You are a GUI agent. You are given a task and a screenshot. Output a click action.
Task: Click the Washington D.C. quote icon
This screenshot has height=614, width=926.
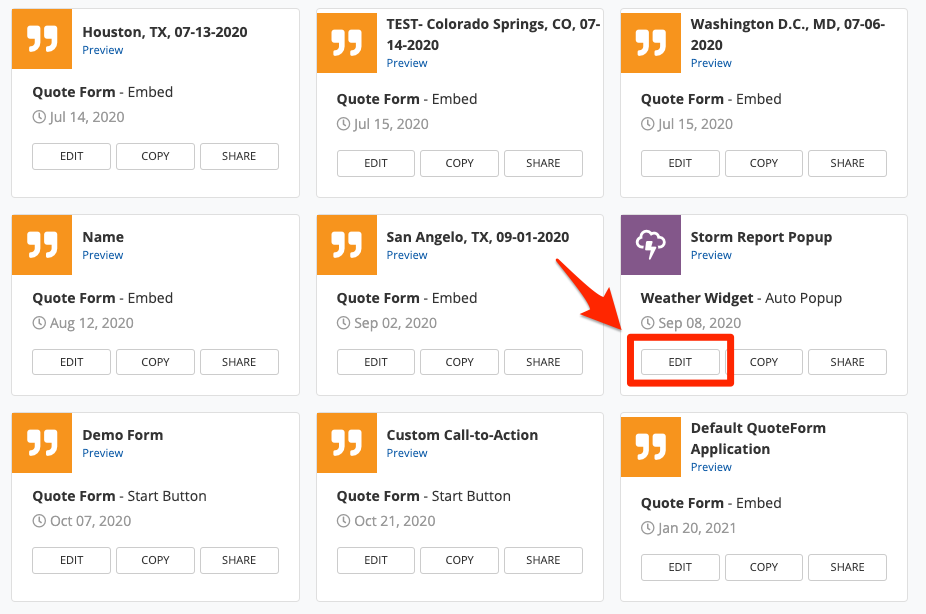coord(650,43)
